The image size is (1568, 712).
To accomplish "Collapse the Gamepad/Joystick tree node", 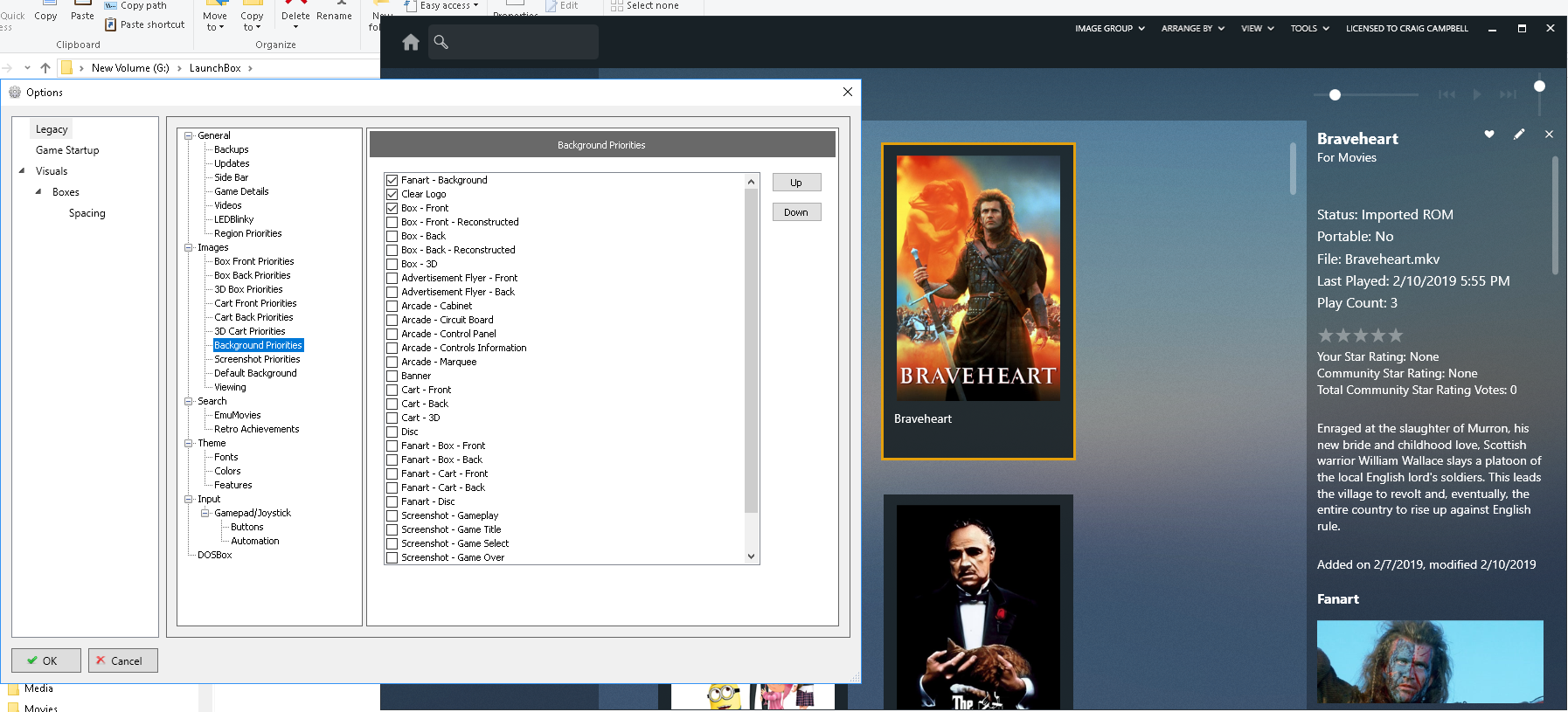I will pos(205,513).
